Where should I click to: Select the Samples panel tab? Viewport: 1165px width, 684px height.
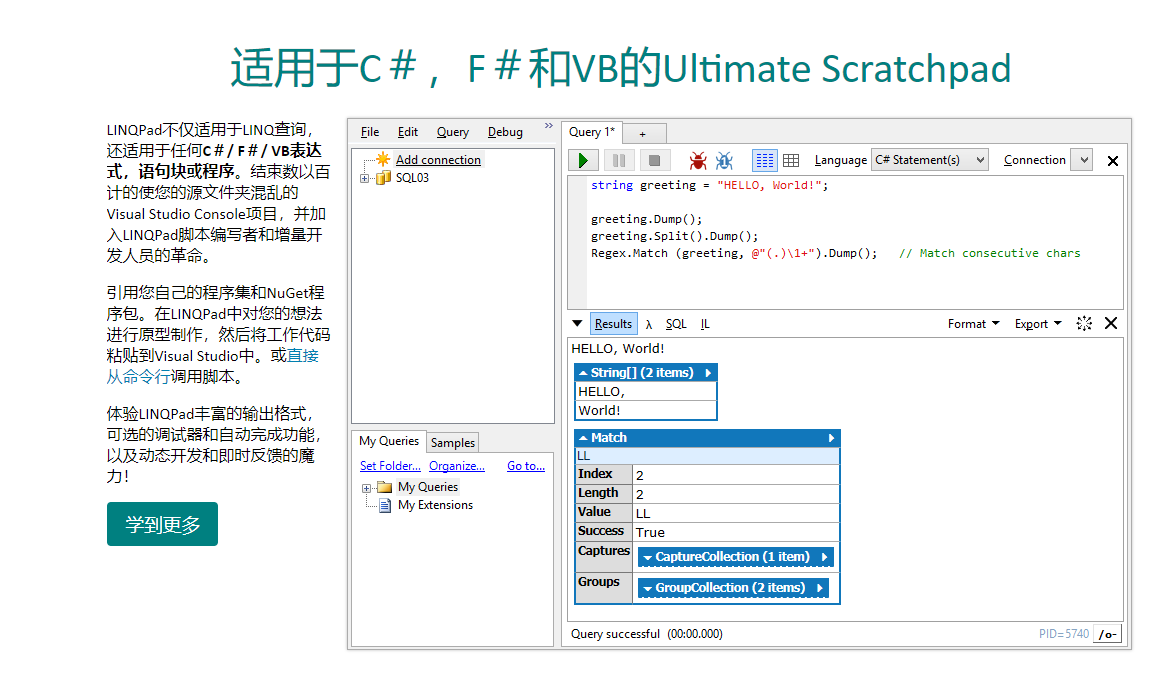point(452,443)
